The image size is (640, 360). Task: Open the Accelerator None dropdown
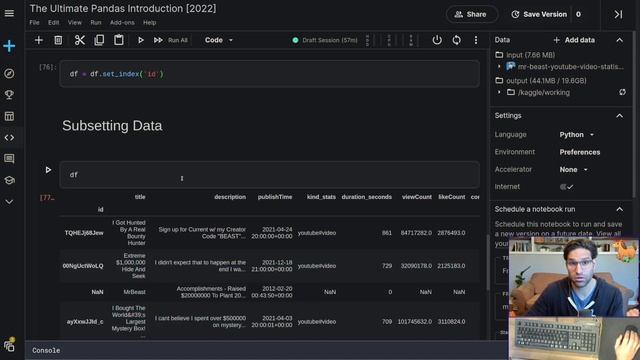pos(573,169)
